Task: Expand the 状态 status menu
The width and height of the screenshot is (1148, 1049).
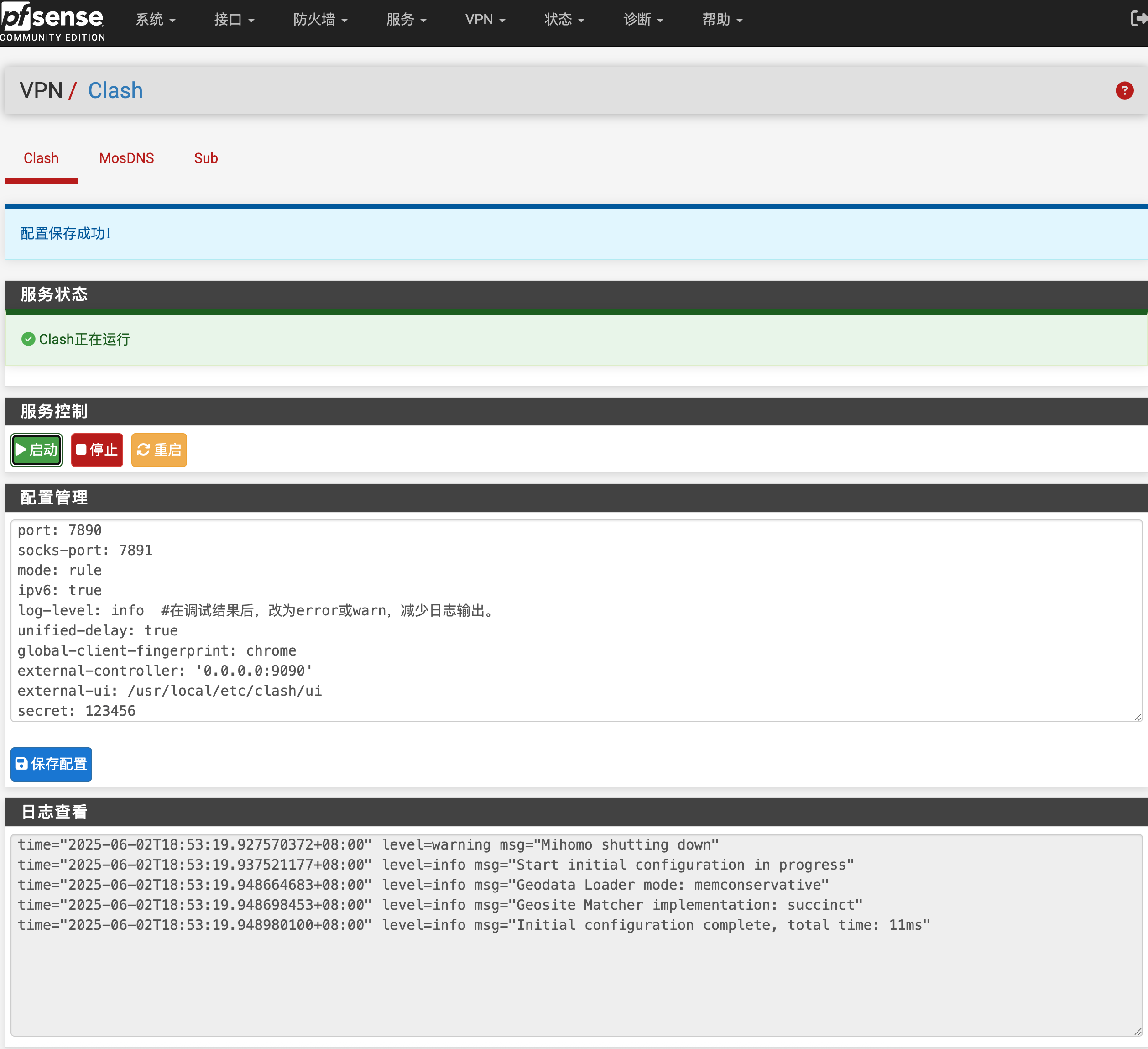Action: 564,19
